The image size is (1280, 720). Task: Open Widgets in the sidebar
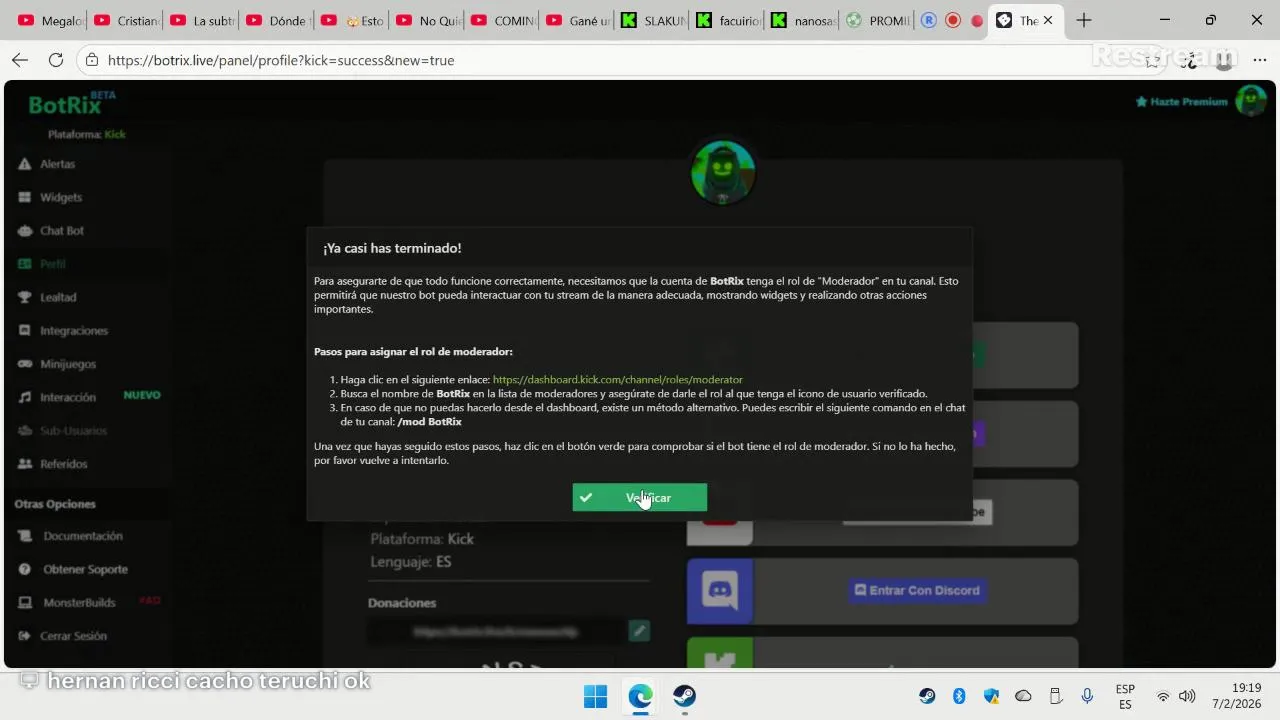pos(61,197)
